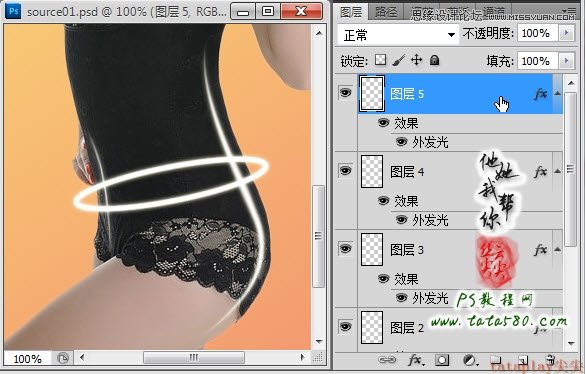Toggle all 效果 under 图层 4
This screenshot has width=585, height=374.
pyautogui.click(x=383, y=200)
